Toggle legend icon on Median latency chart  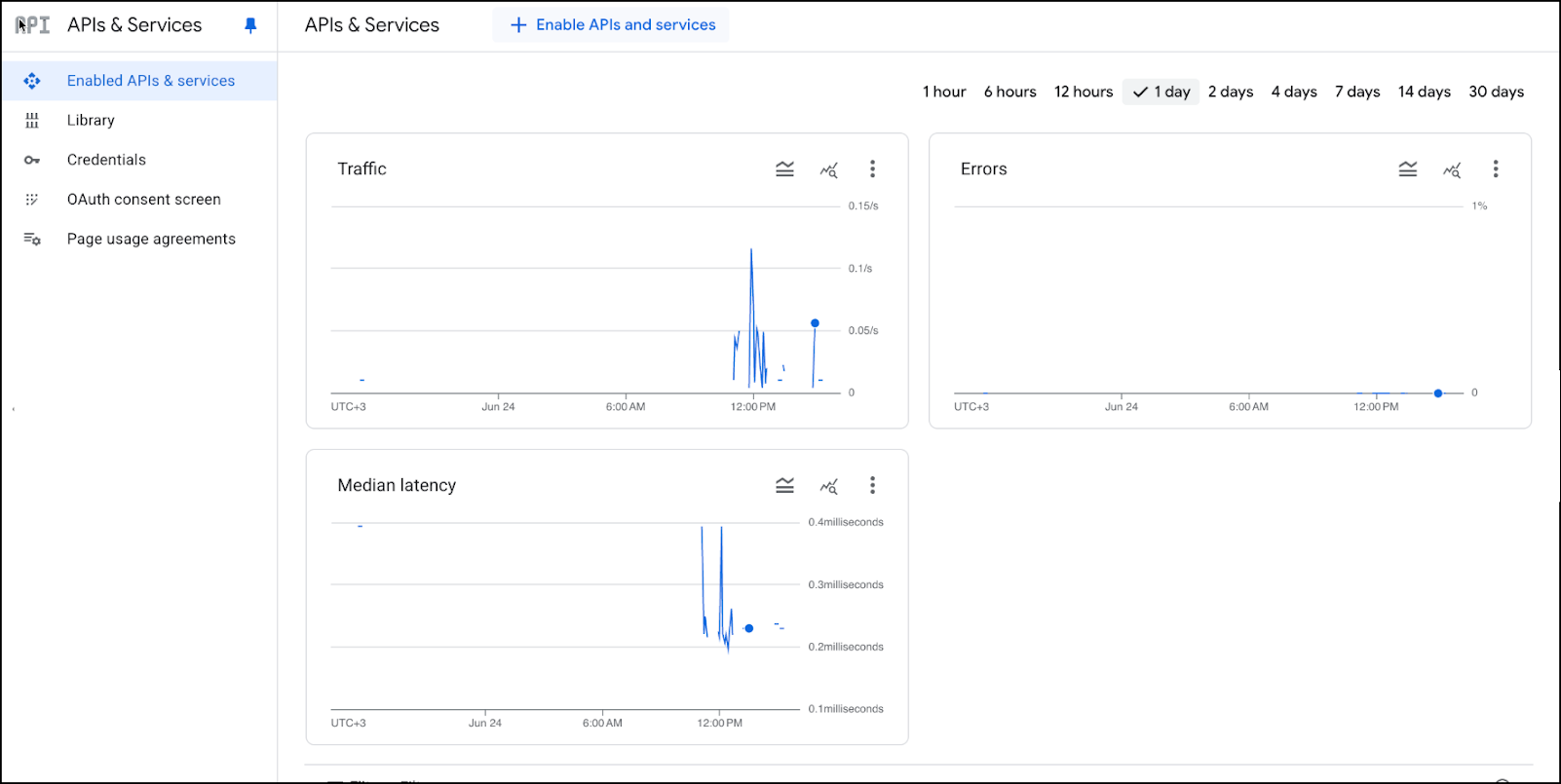(x=784, y=485)
